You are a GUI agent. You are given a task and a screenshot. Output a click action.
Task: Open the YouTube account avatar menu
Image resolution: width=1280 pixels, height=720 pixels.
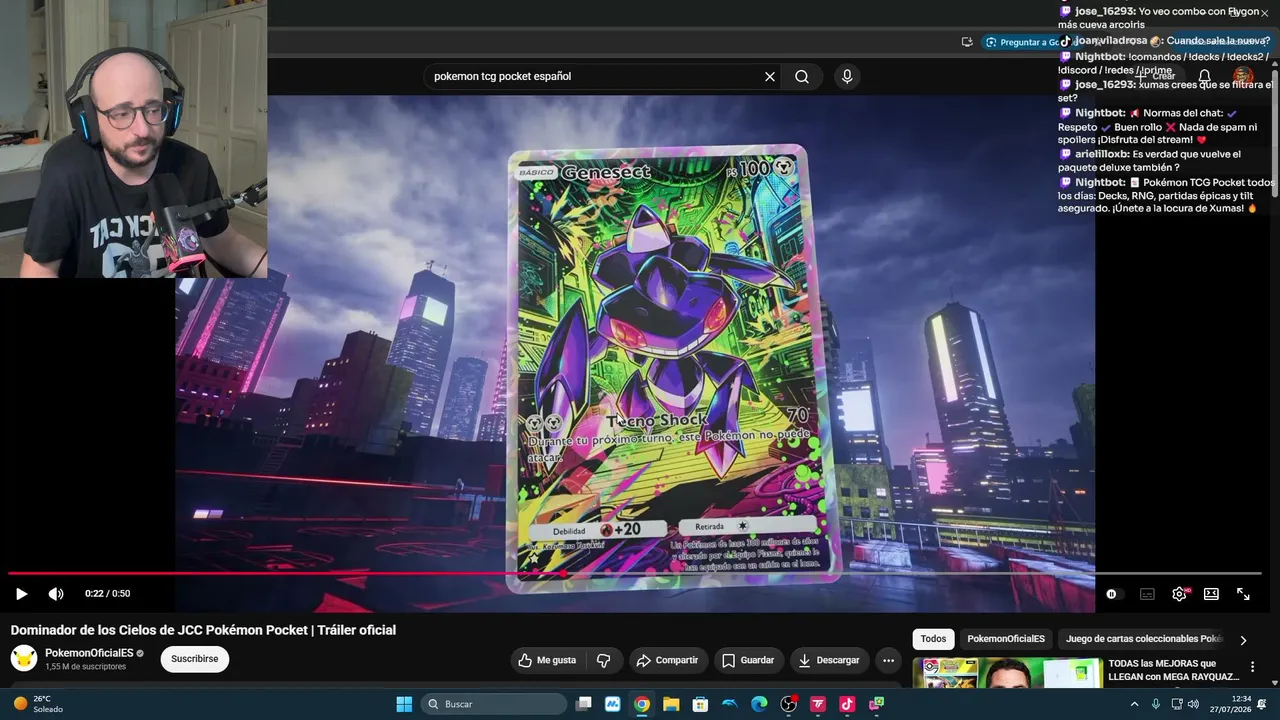1243,76
